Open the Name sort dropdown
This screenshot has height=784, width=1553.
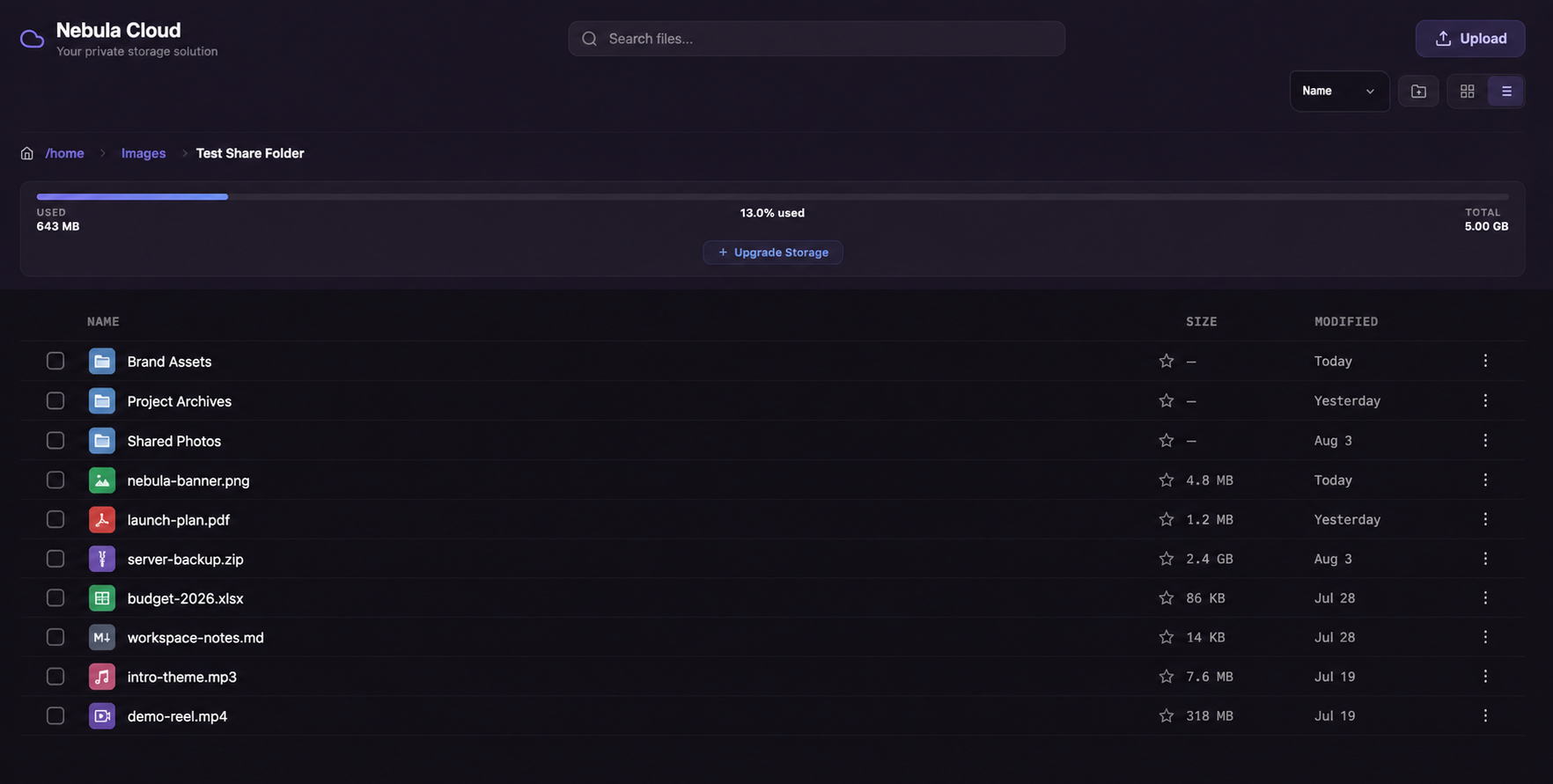point(1339,91)
